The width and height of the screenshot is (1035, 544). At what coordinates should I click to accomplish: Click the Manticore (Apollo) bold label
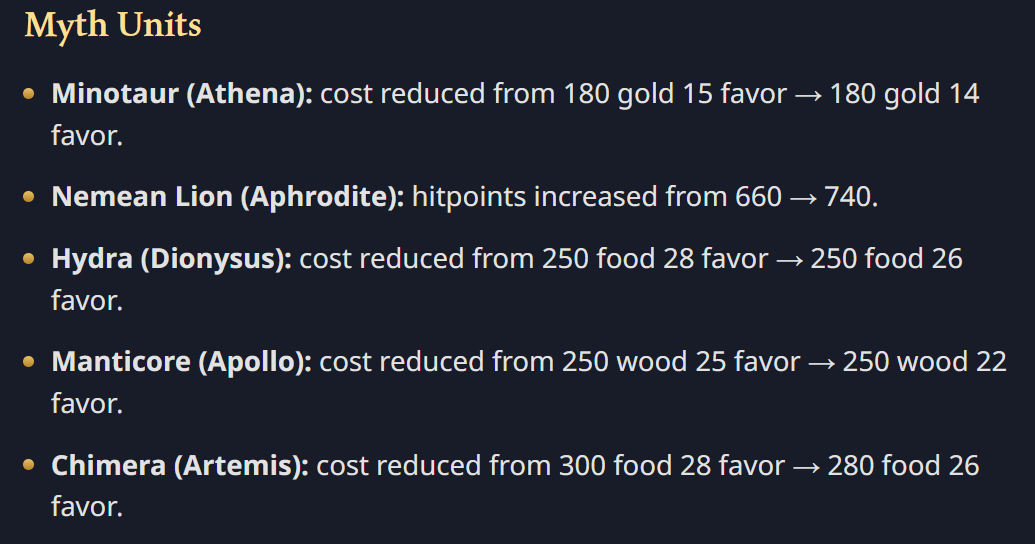pyautogui.click(x=181, y=361)
